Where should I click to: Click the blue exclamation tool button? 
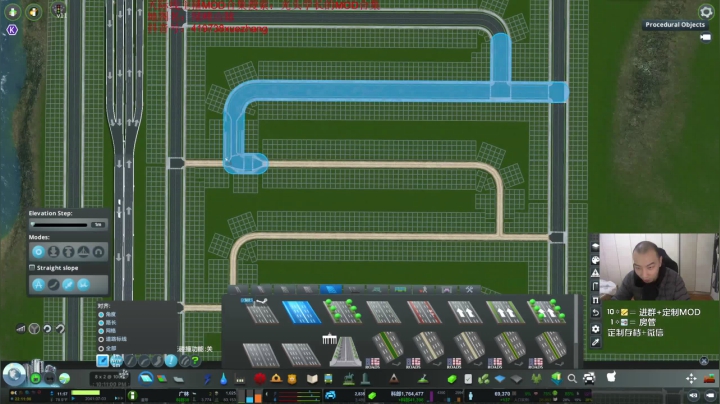(171, 361)
